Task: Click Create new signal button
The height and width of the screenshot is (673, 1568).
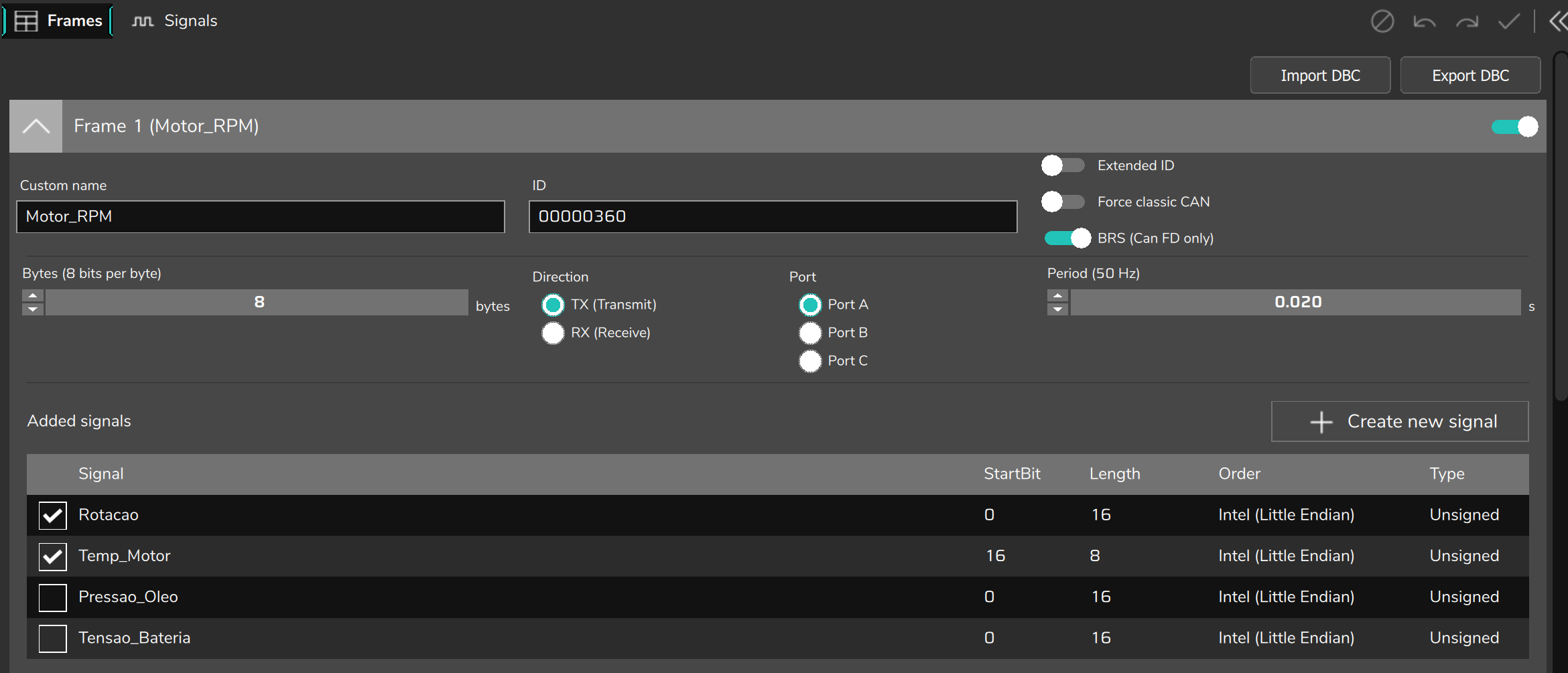Action: coord(1400,421)
